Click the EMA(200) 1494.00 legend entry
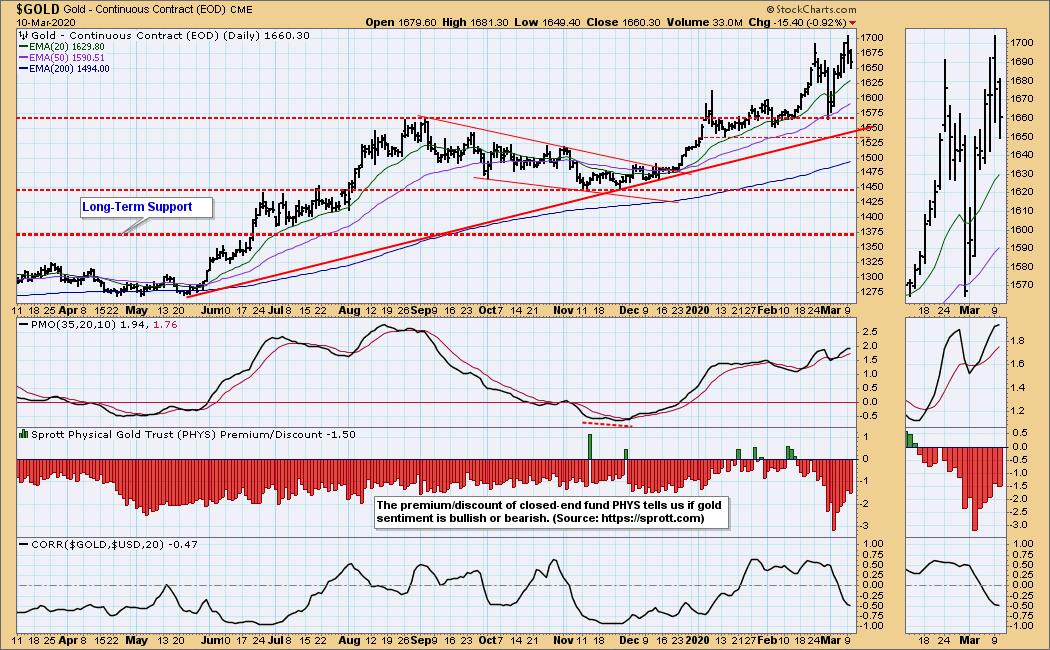Image resolution: width=1050 pixels, height=650 pixels. click(69, 68)
